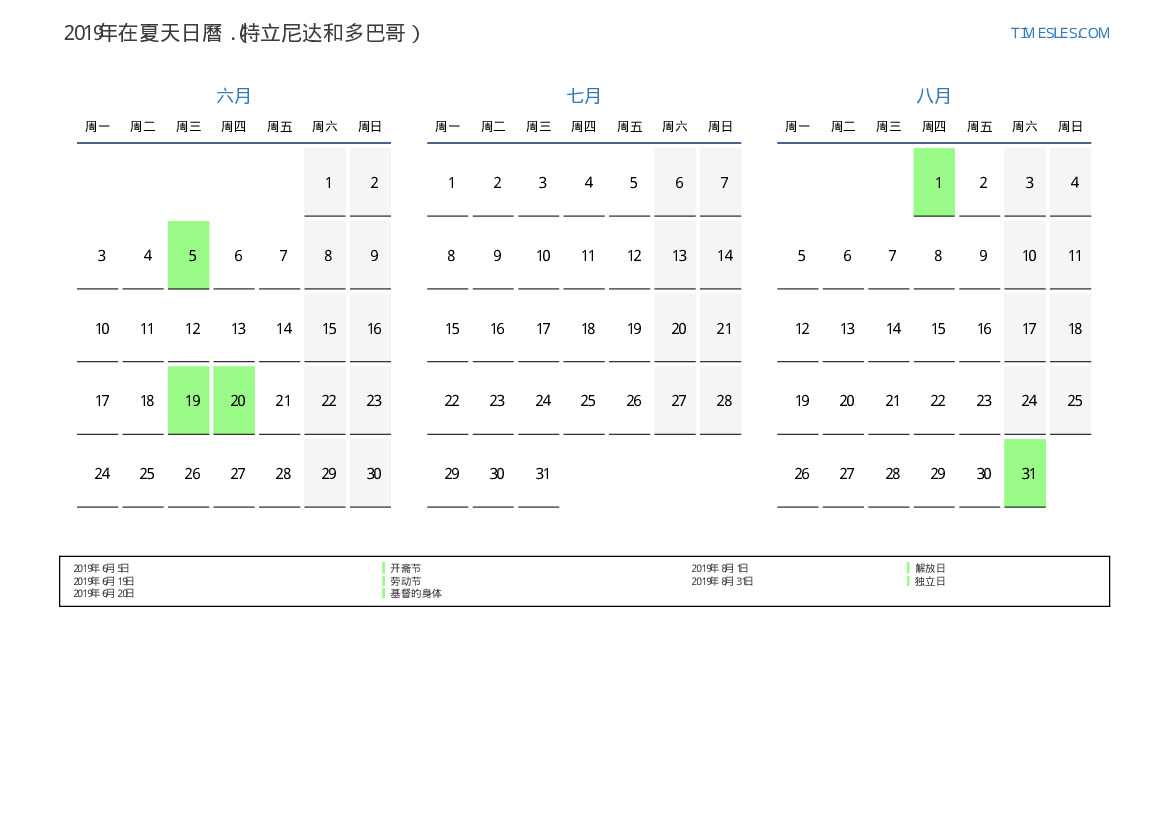Click the green-highlighted August 1 cell
The width and height of the screenshot is (1169, 827).
pos(934,182)
